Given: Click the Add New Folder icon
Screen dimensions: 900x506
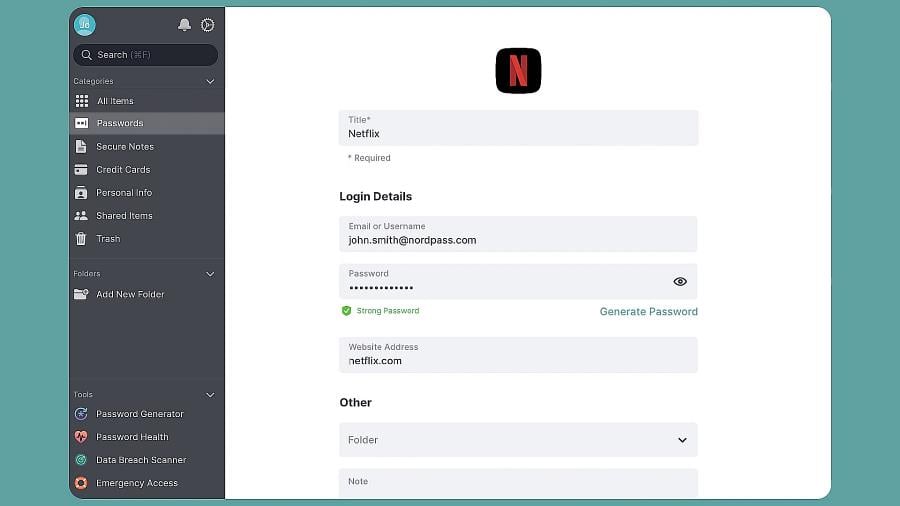Looking at the screenshot, I should [81, 294].
